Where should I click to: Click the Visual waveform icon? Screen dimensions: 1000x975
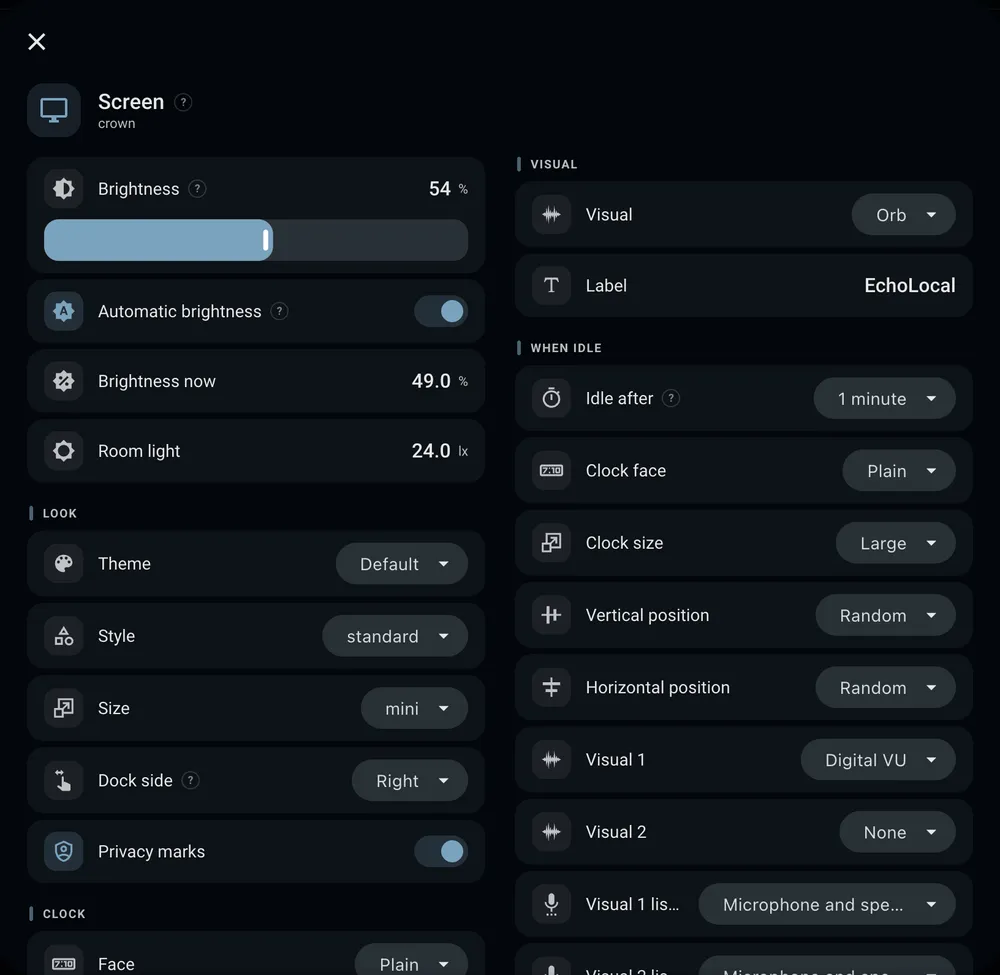click(552, 214)
